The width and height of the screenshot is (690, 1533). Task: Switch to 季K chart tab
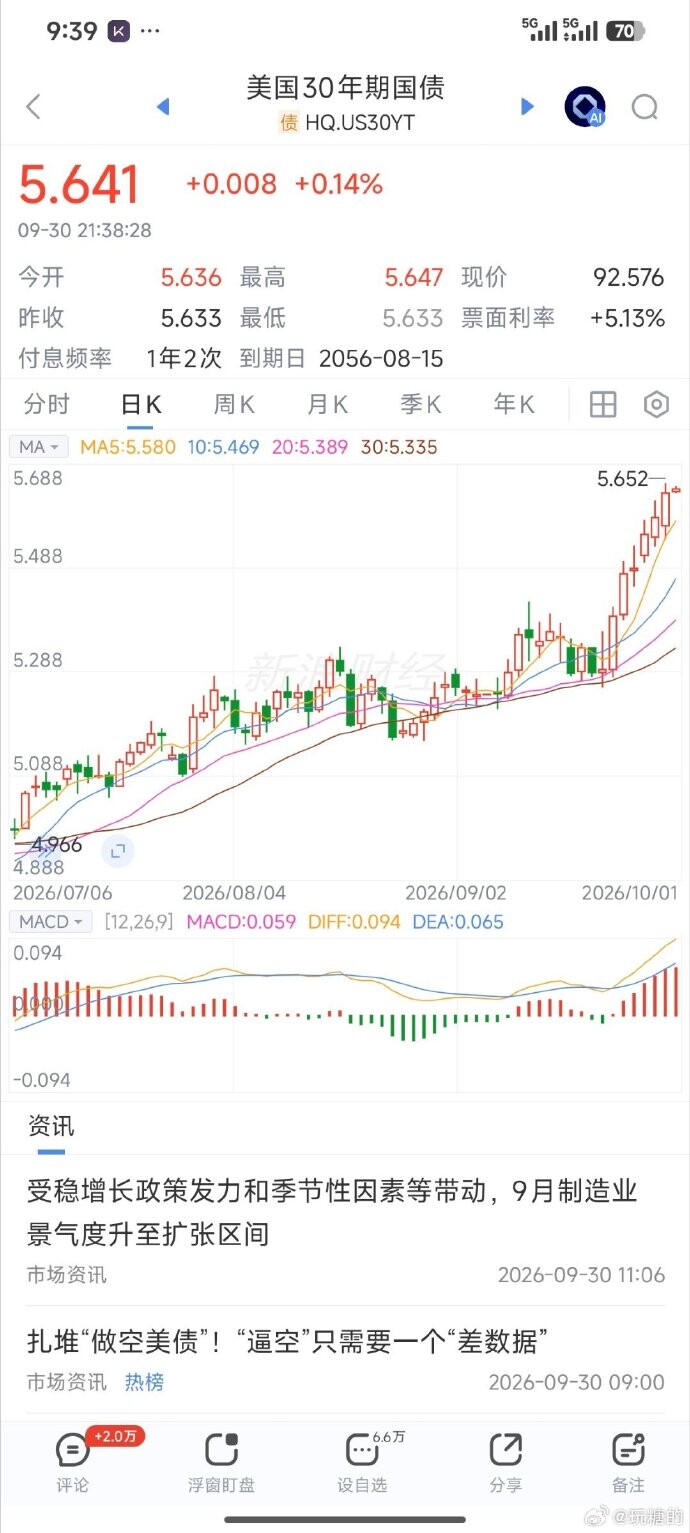(x=421, y=404)
